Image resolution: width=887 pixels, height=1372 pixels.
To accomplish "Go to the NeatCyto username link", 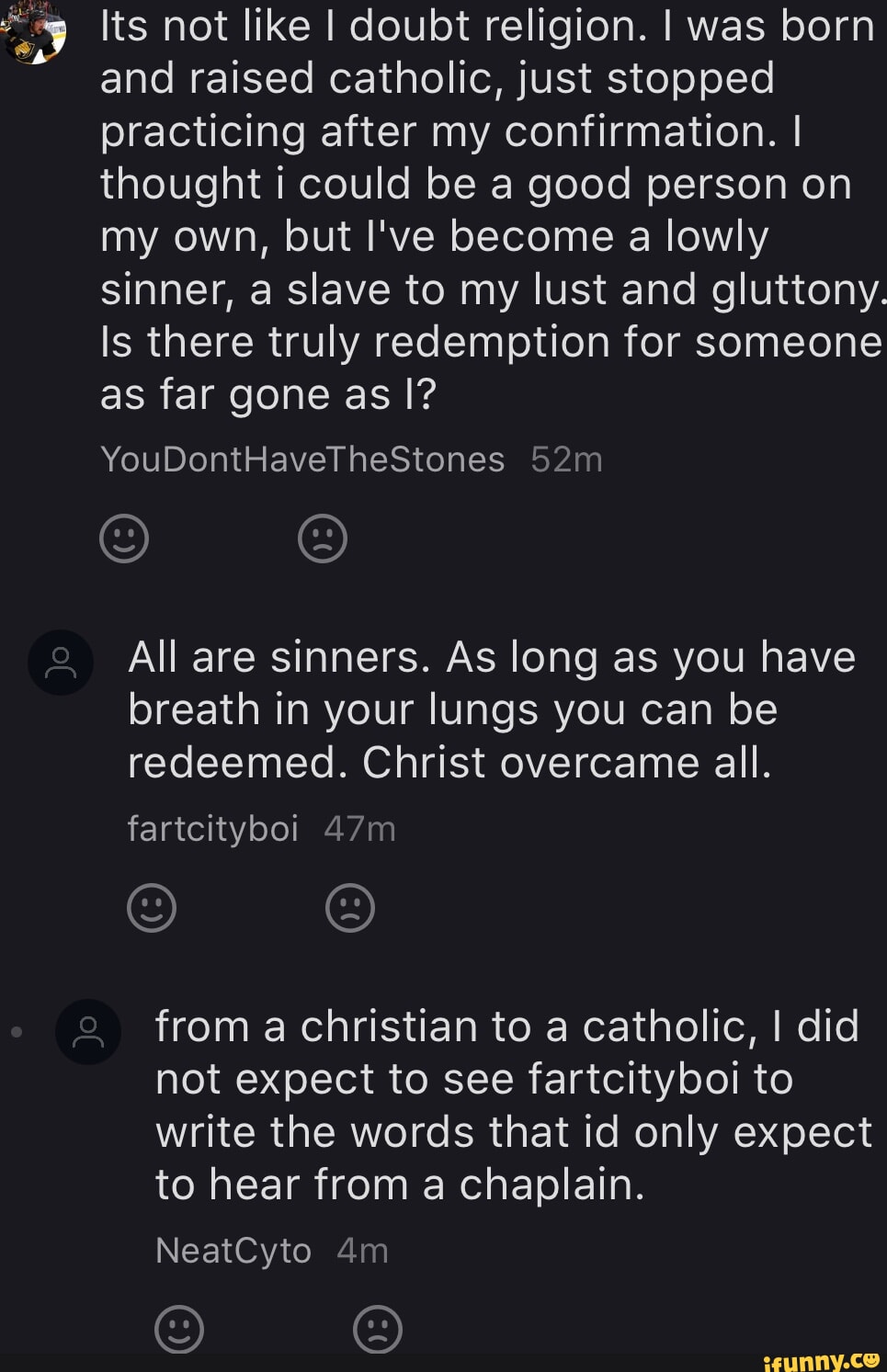I will point(233,1251).
